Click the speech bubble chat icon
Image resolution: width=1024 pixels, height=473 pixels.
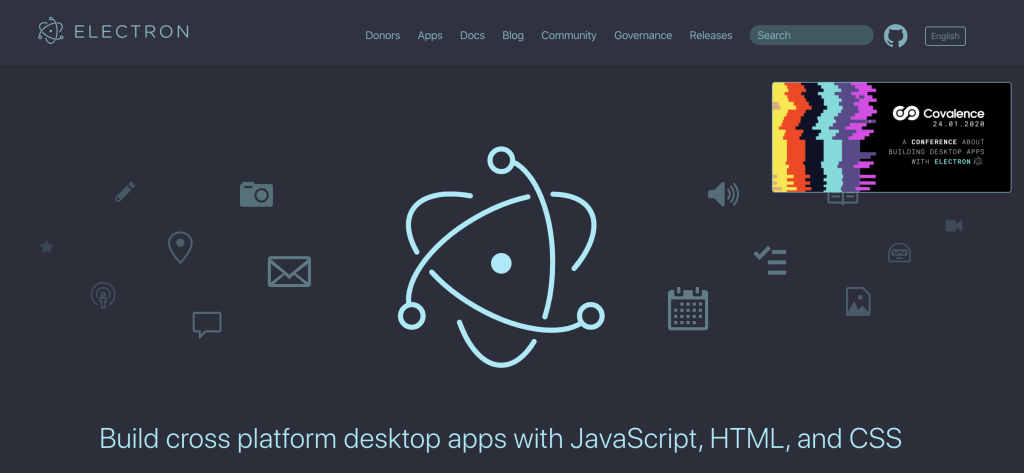[x=206, y=324]
